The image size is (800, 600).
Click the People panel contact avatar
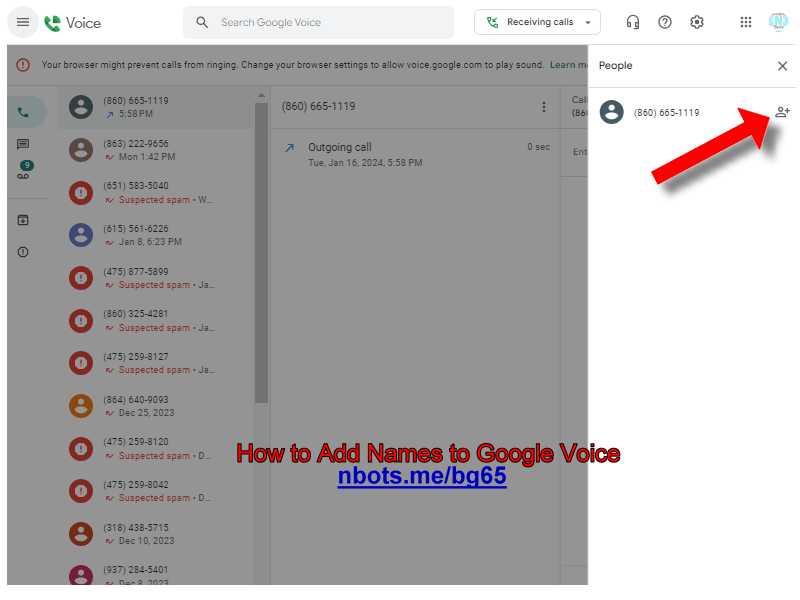611,112
